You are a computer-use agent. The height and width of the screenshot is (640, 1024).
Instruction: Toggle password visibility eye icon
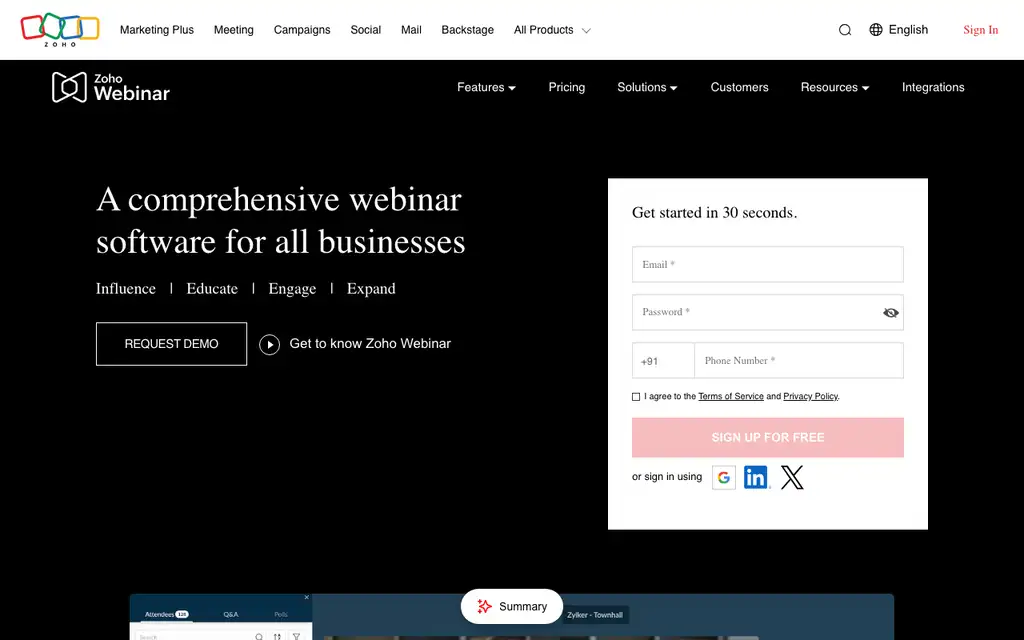click(891, 313)
